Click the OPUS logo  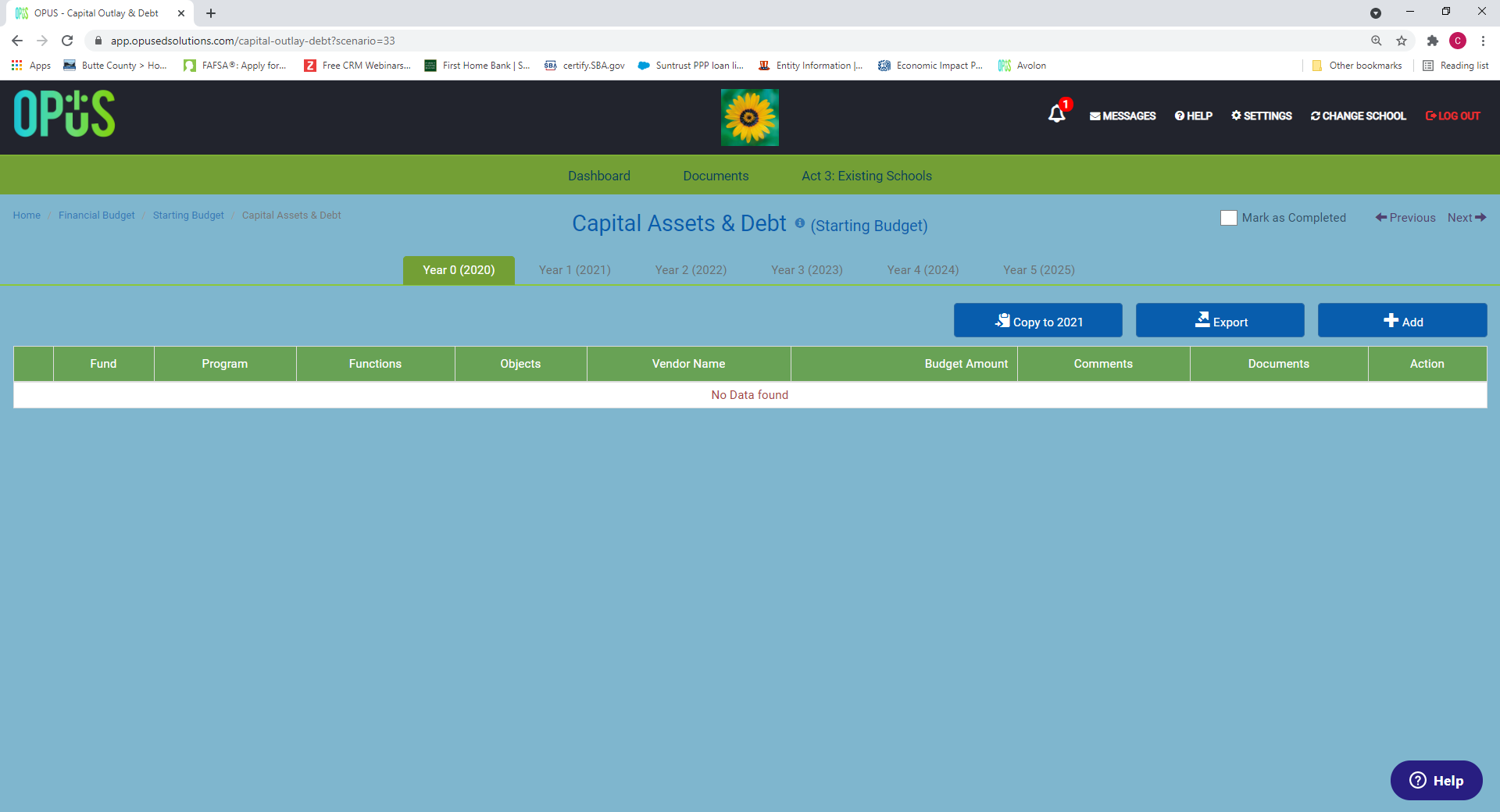[x=64, y=114]
